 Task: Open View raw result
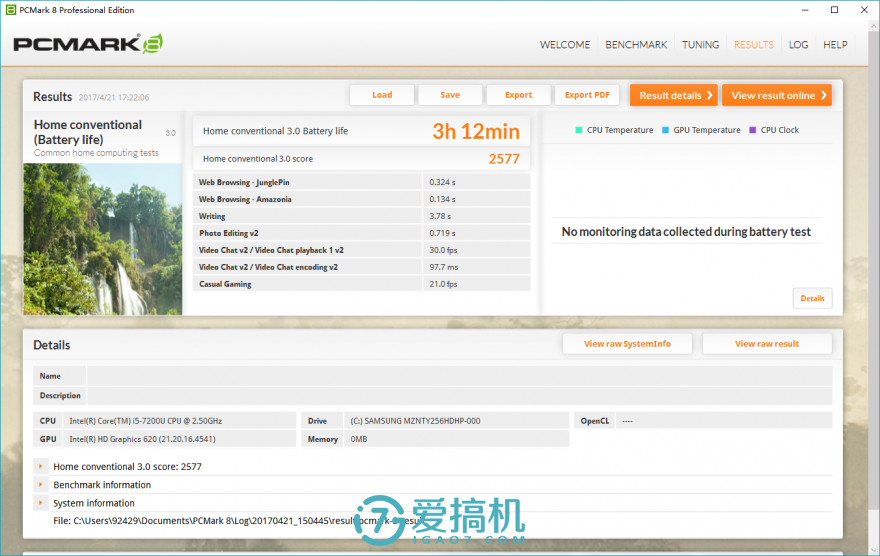(x=767, y=344)
